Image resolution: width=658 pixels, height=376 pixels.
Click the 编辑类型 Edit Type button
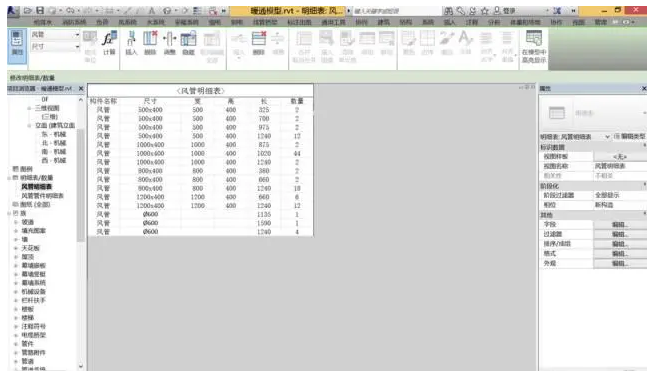[629, 136]
